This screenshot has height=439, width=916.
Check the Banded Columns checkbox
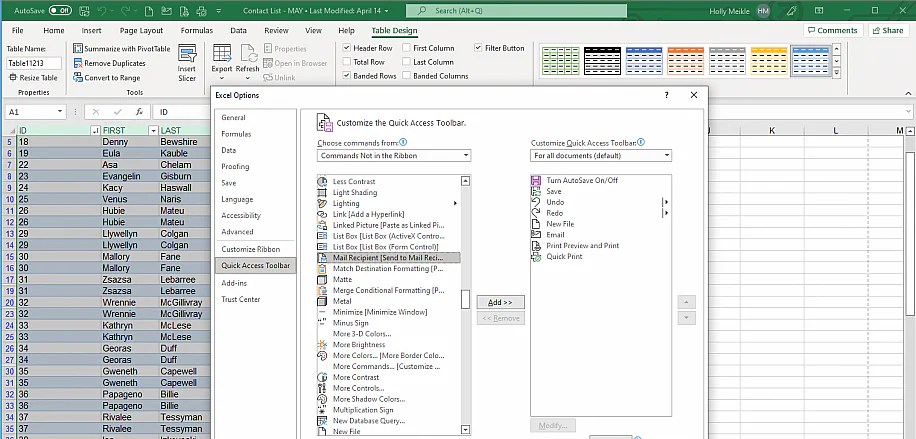(407, 76)
